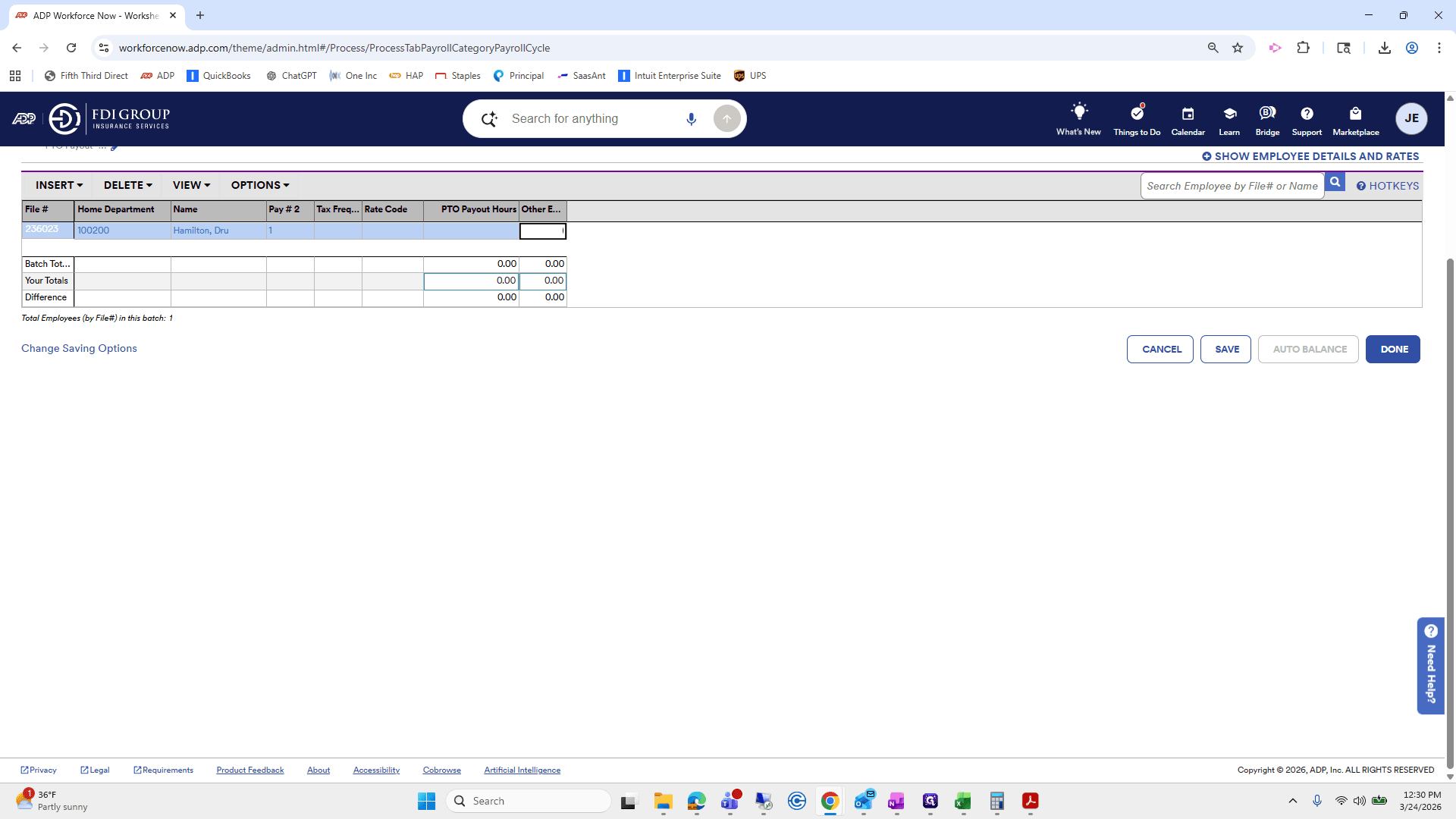Click the Product Feedback footer link

tap(250, 770)
